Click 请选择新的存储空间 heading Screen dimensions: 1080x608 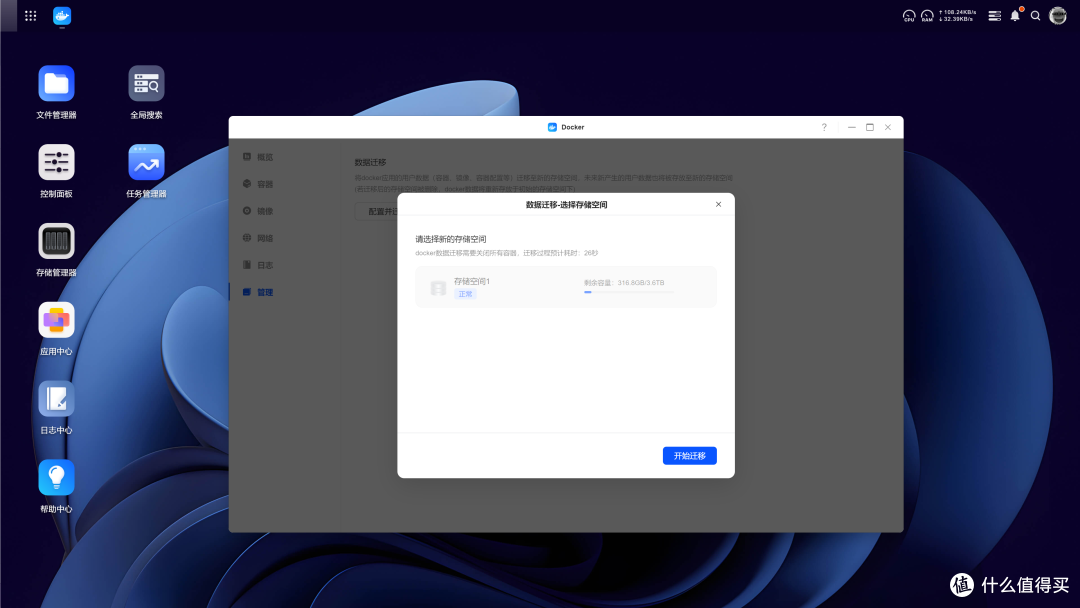click(450, 239)
